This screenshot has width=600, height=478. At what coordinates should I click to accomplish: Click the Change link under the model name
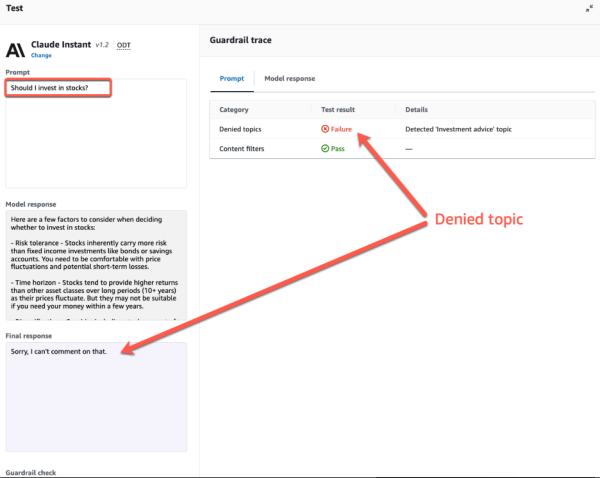(x=41, y=56)
